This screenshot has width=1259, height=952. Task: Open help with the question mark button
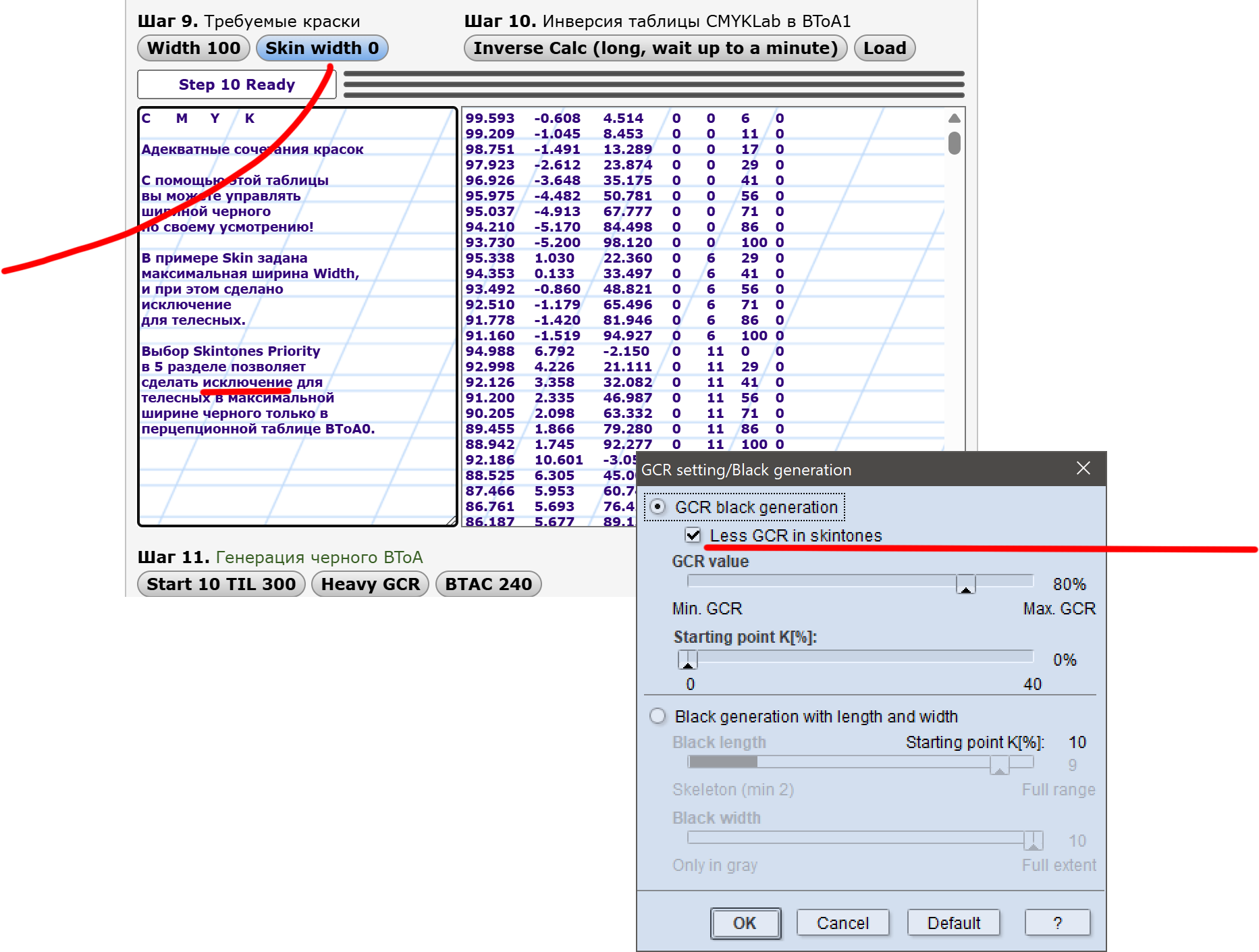coord(1057,923)
